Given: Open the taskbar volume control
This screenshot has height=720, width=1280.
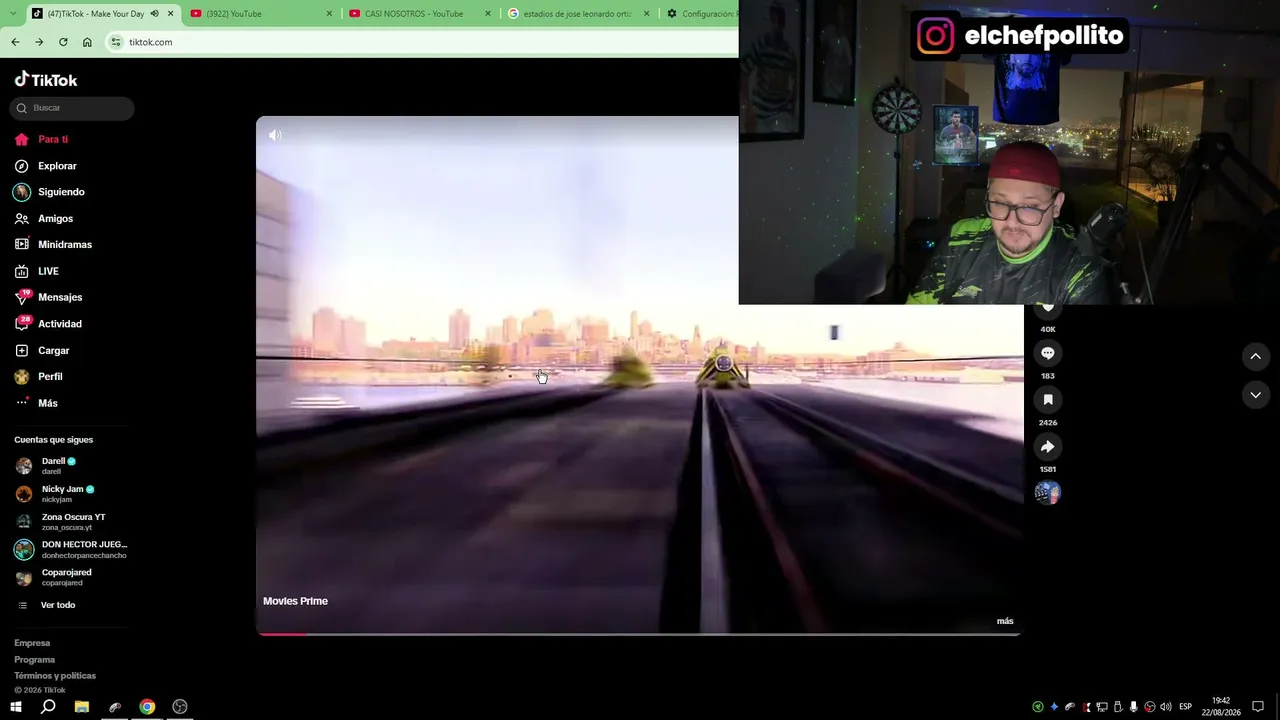Looking at the screenshot, I should 1165,707.
